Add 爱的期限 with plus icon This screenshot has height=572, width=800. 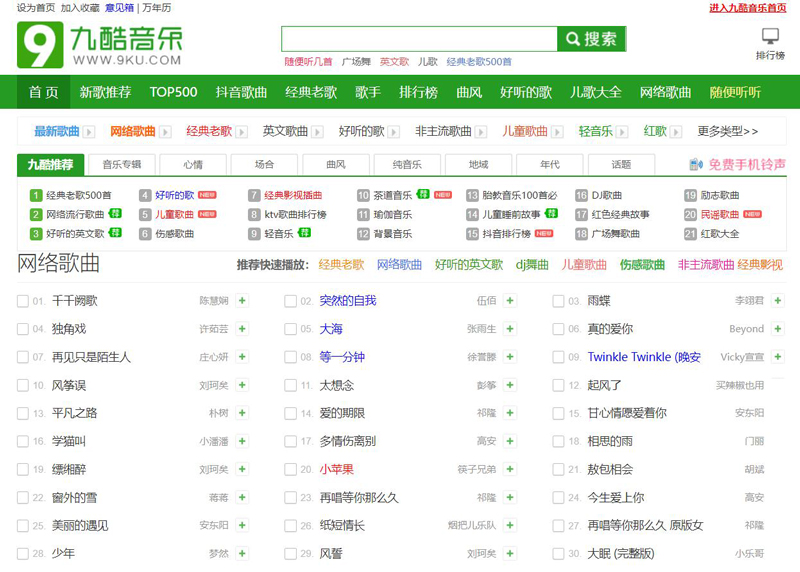pyautogui.click(x=510, y=413)
